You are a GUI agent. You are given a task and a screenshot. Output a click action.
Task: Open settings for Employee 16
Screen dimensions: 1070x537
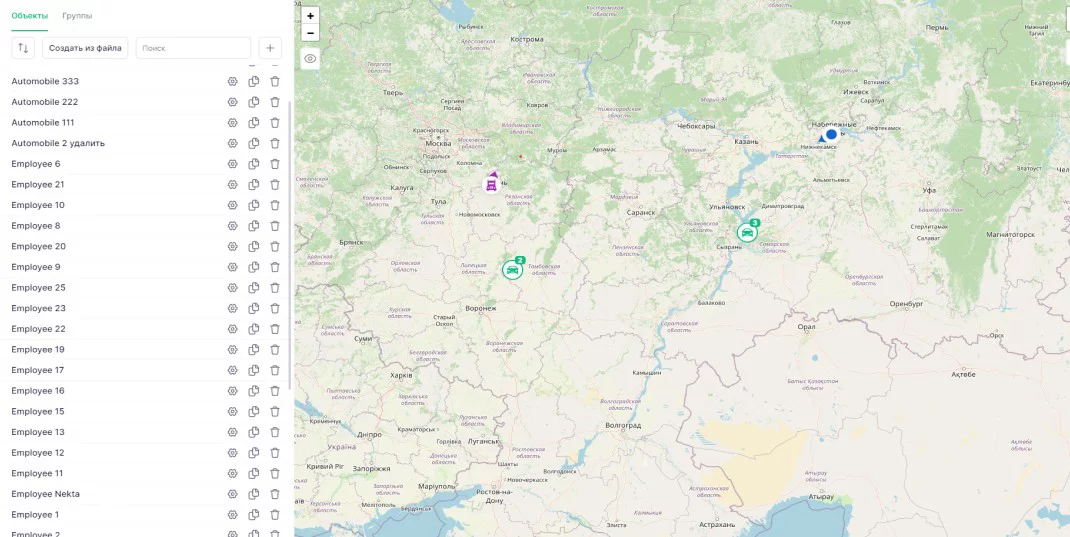[x=233, y=391]
